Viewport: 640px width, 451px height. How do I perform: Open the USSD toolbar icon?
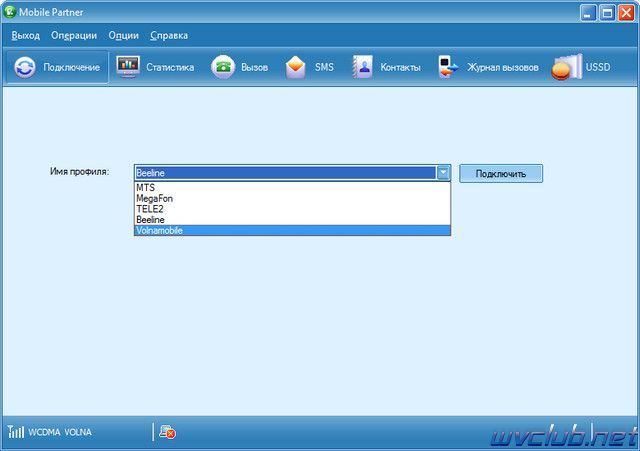567,67
